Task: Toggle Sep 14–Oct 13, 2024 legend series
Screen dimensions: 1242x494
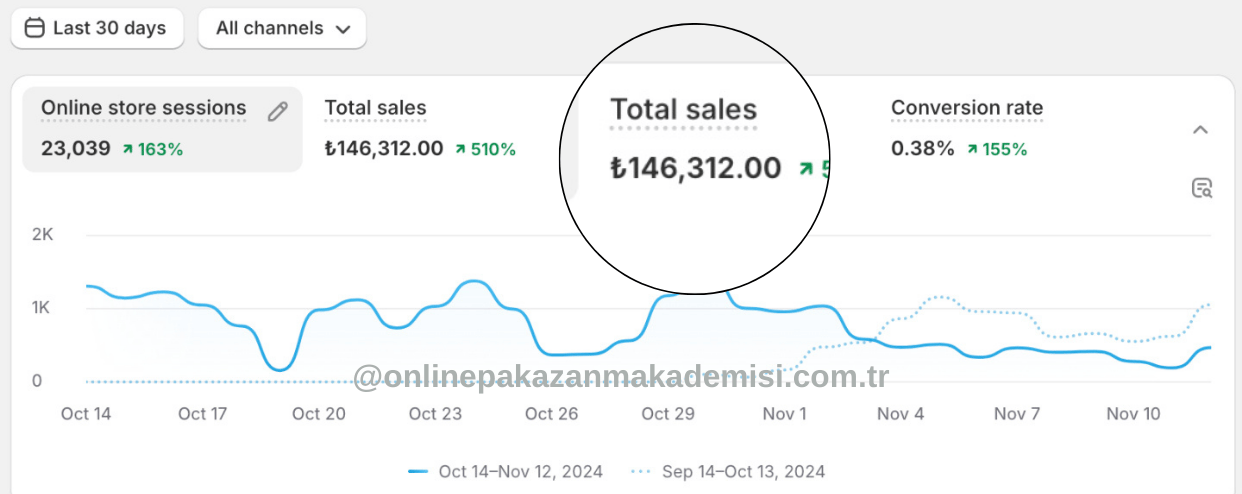Action: [729, 471]
